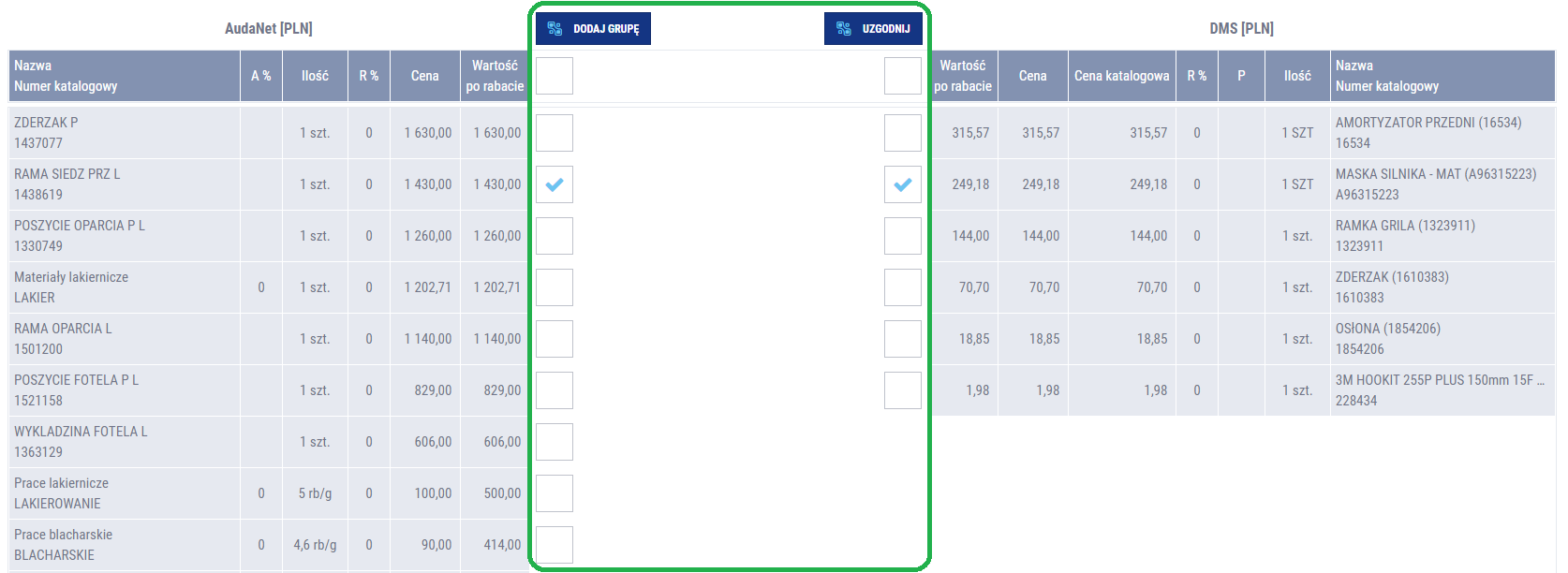The width and height of the screenshot is (1568, 573).
Task: Click the icon on the DODAJ GRUPĘ button
Action: point(555,29)
